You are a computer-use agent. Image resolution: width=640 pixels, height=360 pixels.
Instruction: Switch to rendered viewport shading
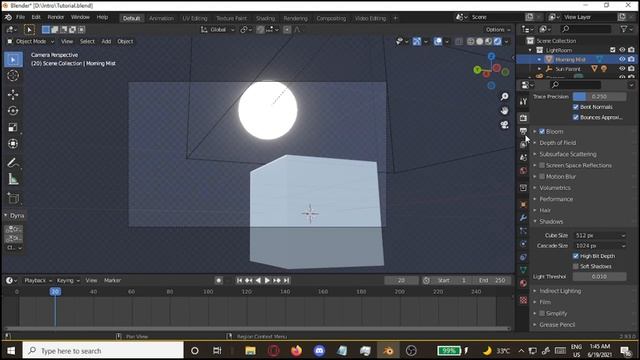point(498,41)
